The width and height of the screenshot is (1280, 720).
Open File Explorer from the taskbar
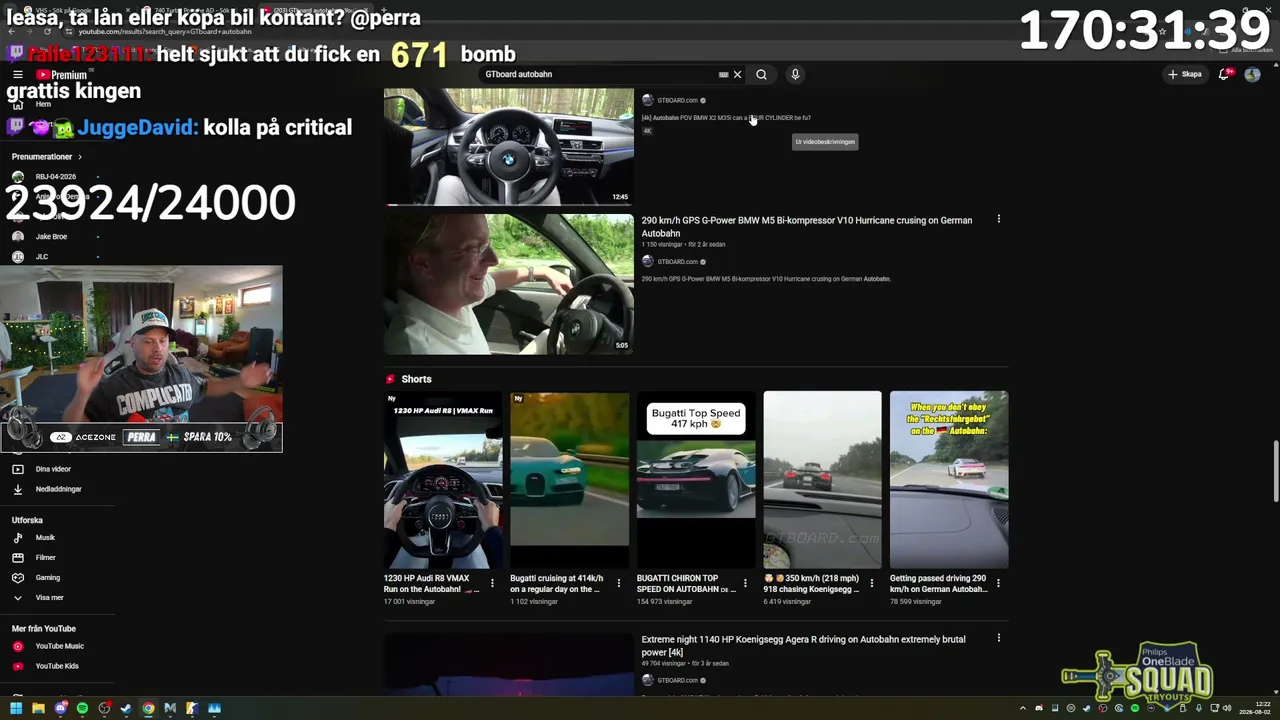pyautogui.click(x=38, y=708)
